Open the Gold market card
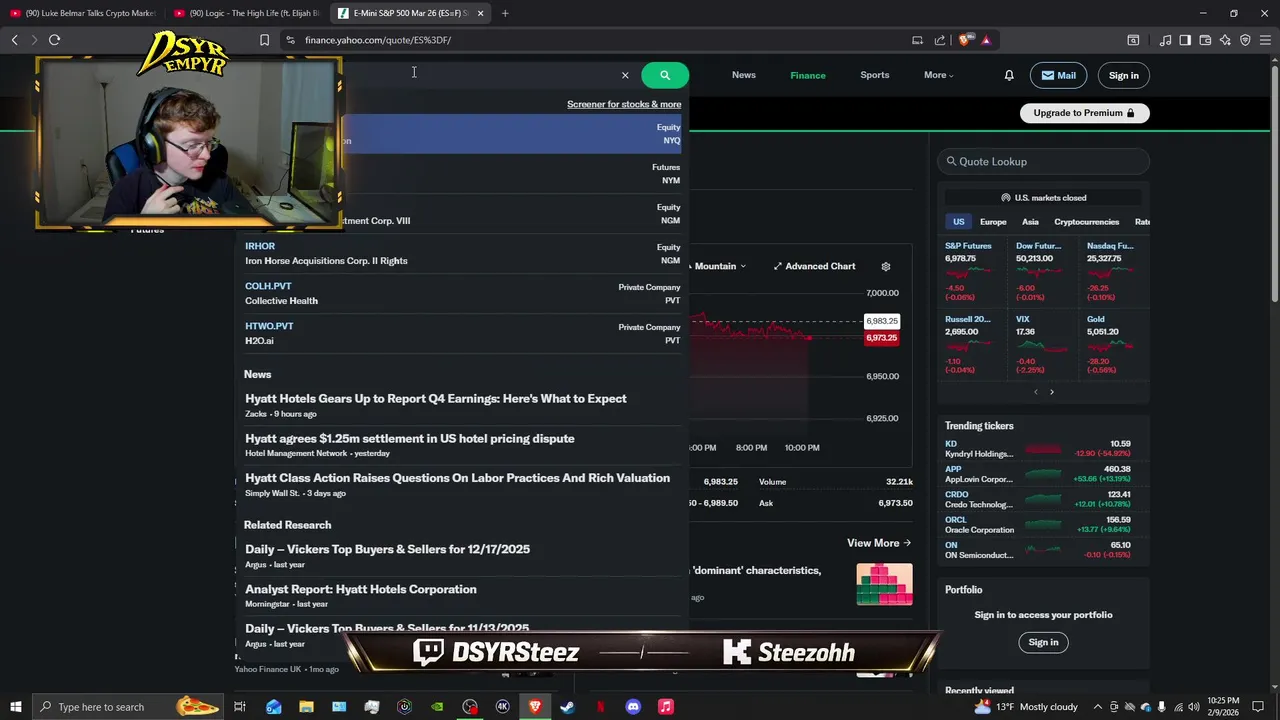This screenshot has width=1280, height=720. [1113, 343]
